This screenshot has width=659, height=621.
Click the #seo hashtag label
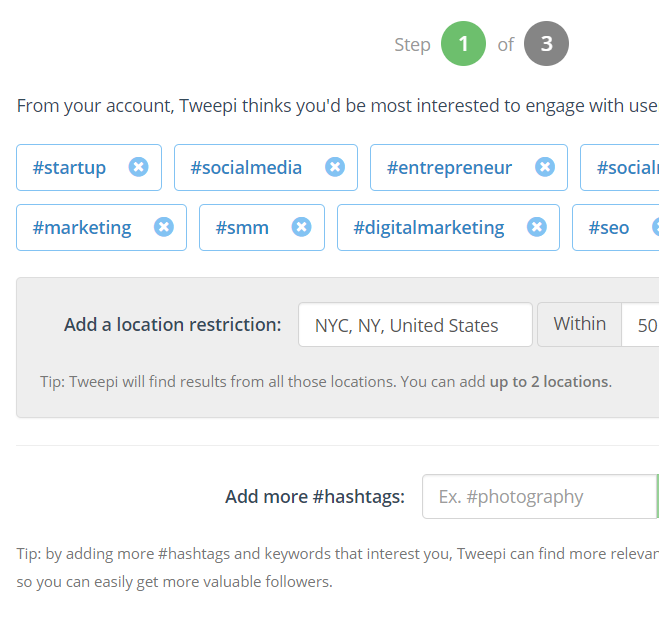[x=609, y=227]
